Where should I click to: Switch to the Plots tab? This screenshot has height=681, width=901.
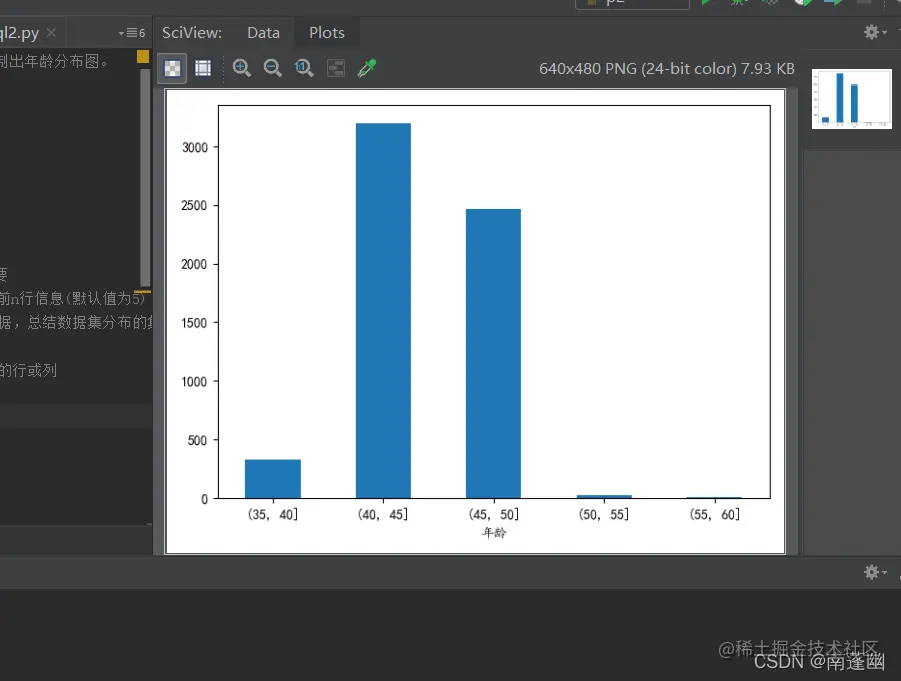coord(327,33)
